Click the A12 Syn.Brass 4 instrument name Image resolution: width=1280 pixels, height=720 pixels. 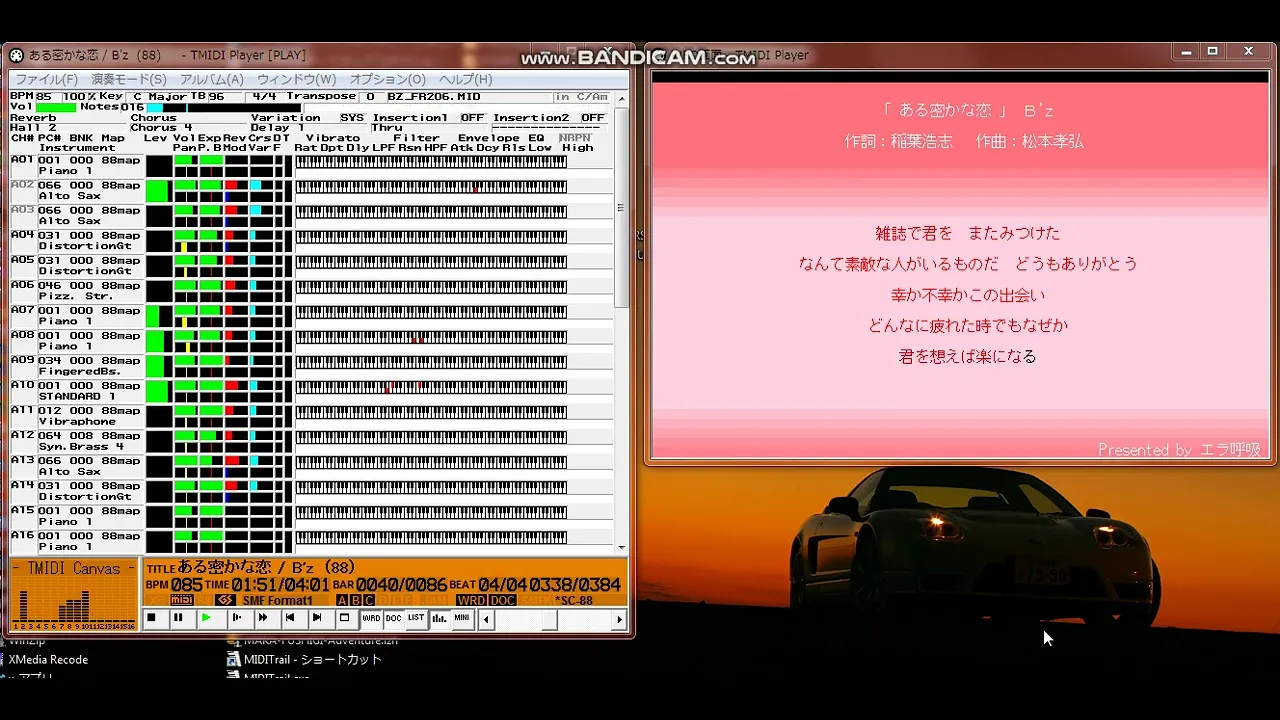tap(81, 447)
